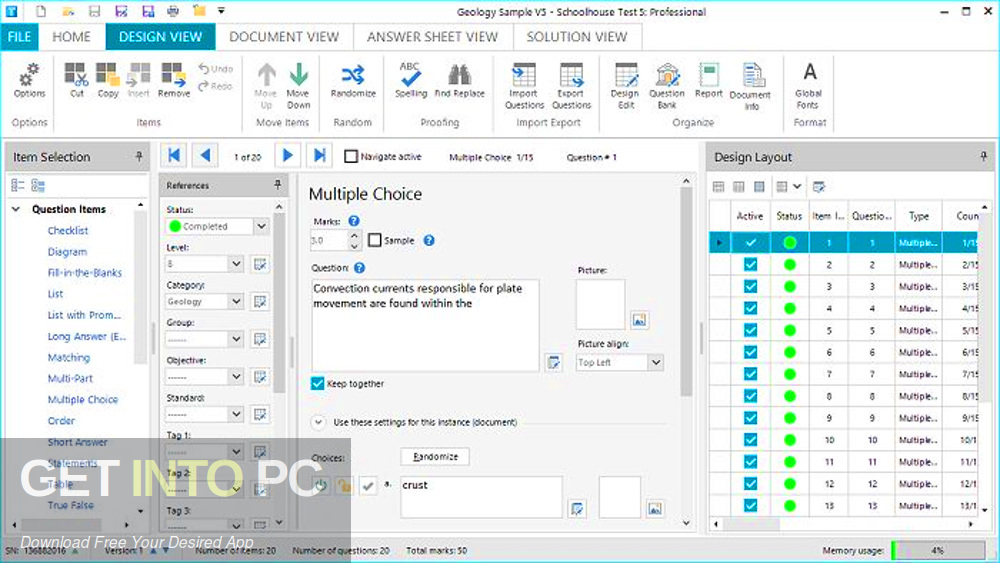Switch to SOLUTION VIEW tab
1000x563 pixels.
tap(577, 37)
